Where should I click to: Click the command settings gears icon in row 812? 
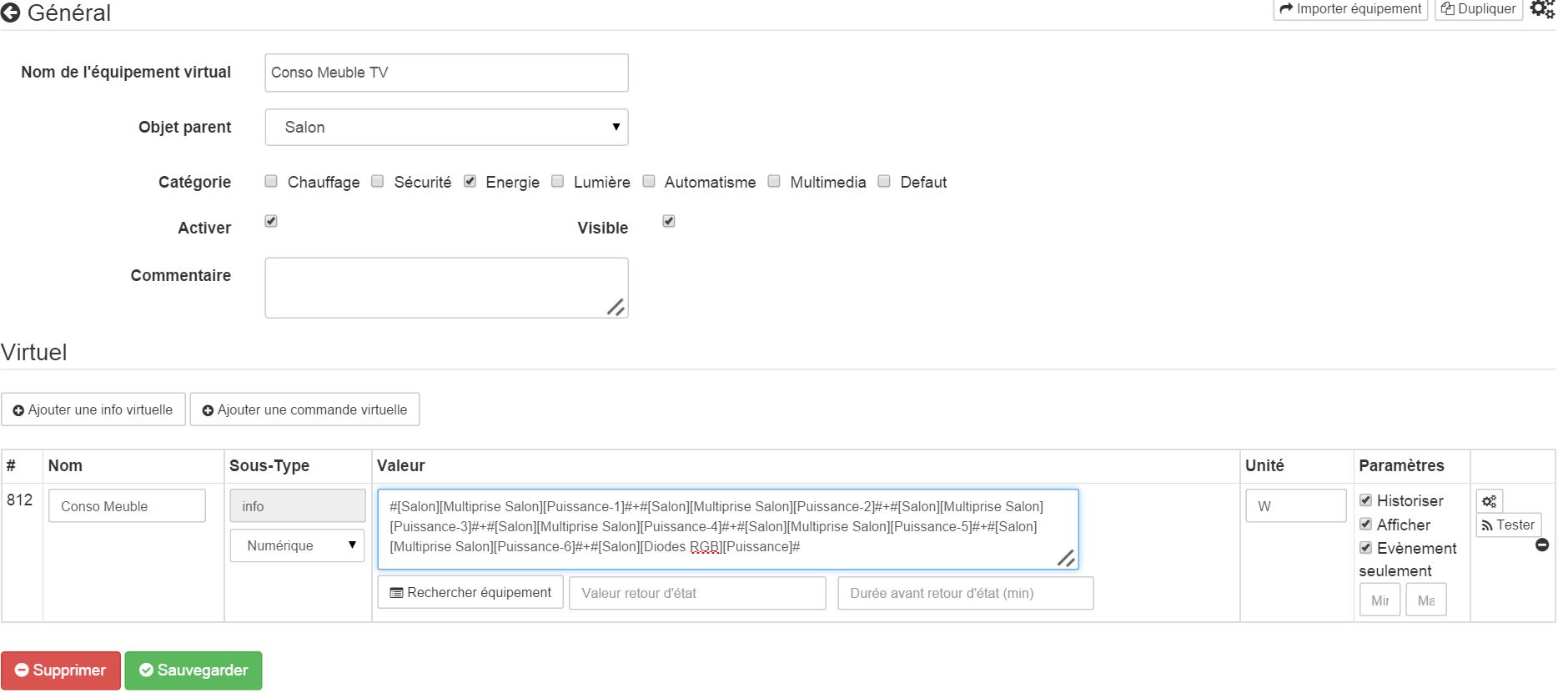pyautogui.click(x=1489, y=501)
